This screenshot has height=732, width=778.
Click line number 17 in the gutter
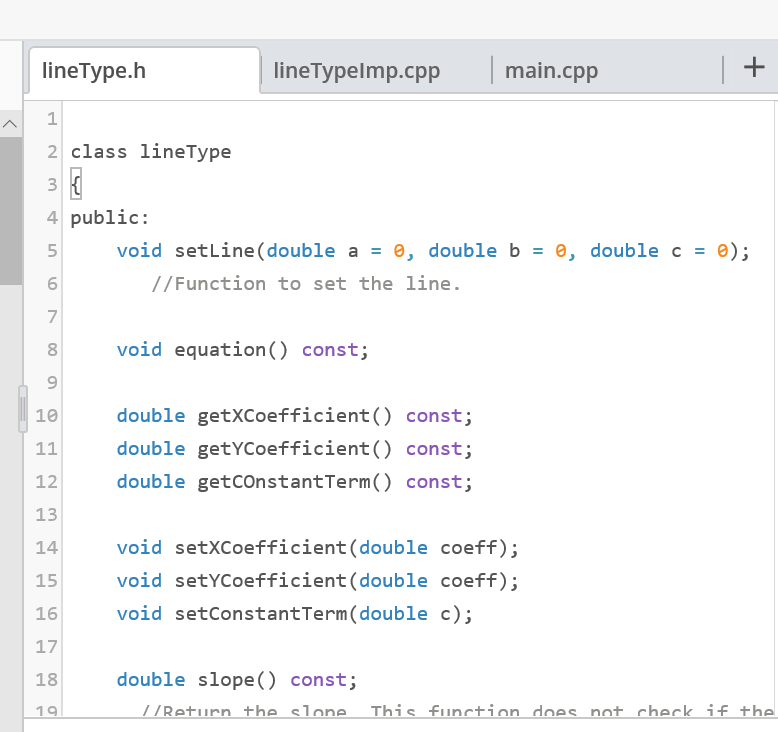tap(46, 647)
